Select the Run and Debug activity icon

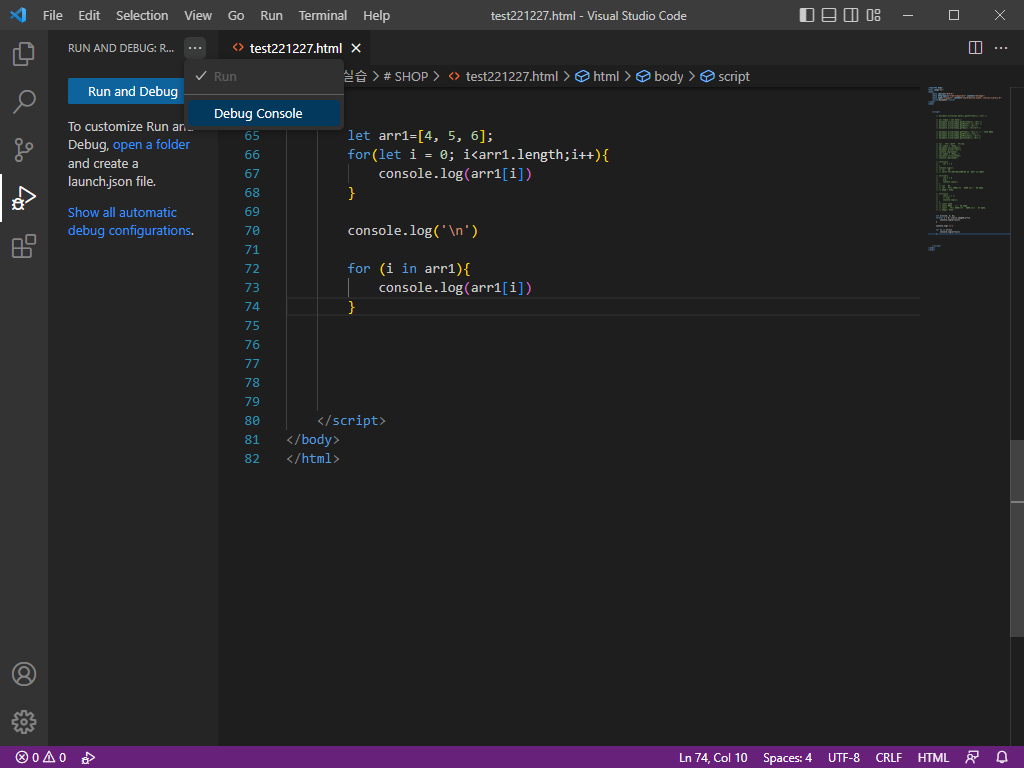pos(24,198)
